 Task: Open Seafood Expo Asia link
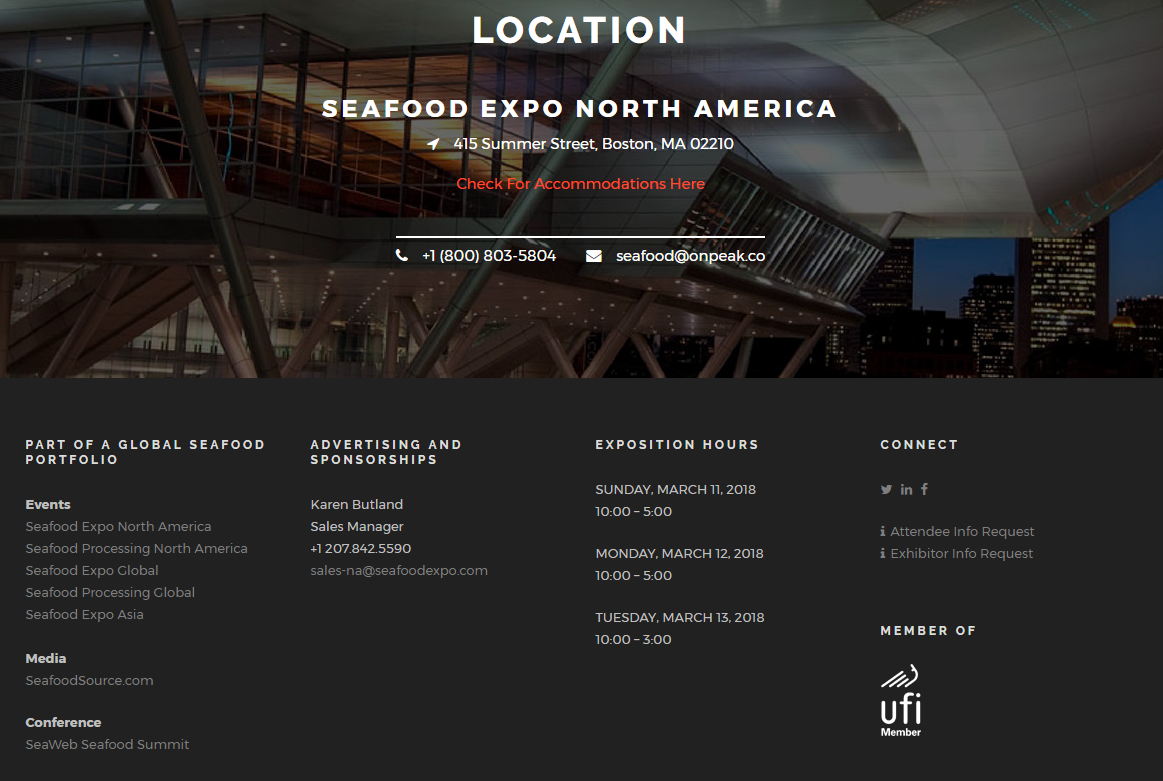click(x=85, y=615)
